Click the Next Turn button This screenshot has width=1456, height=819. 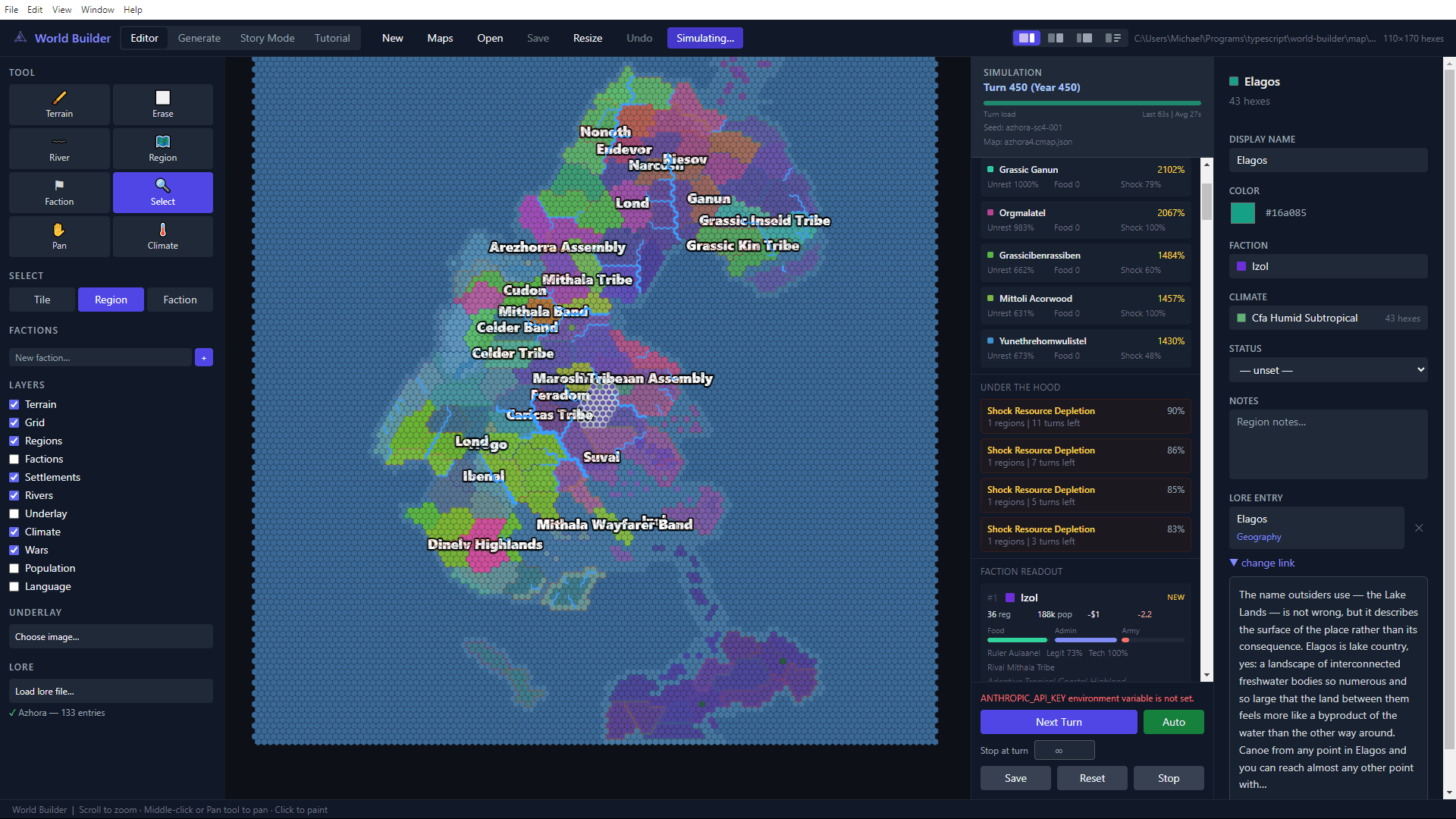pyautogui.click(x=1059, y=722)
